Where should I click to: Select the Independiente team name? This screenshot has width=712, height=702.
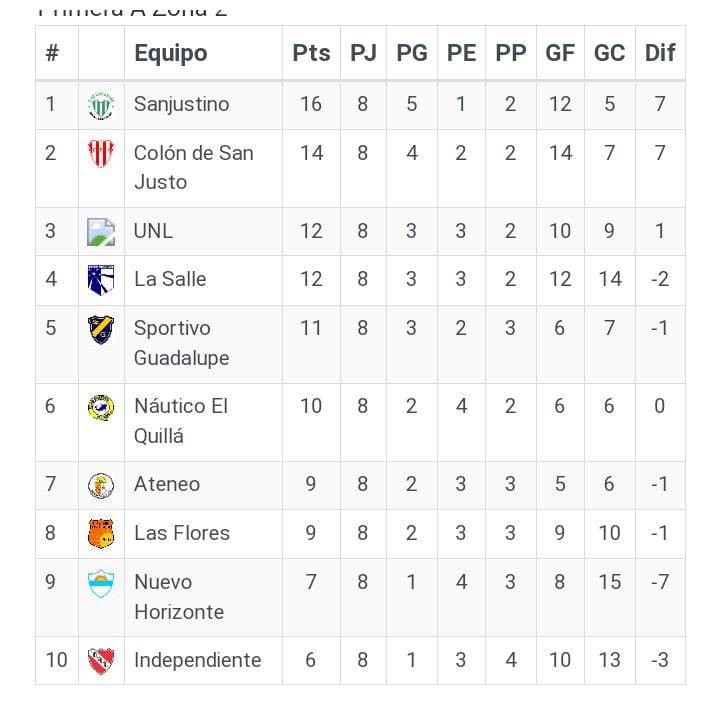click(x=197, y=660)
